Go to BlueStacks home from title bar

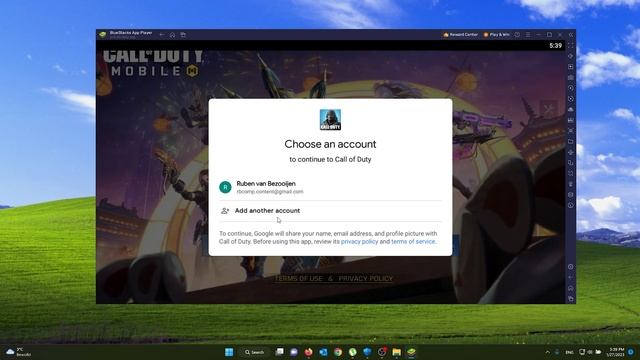(172, 35)
